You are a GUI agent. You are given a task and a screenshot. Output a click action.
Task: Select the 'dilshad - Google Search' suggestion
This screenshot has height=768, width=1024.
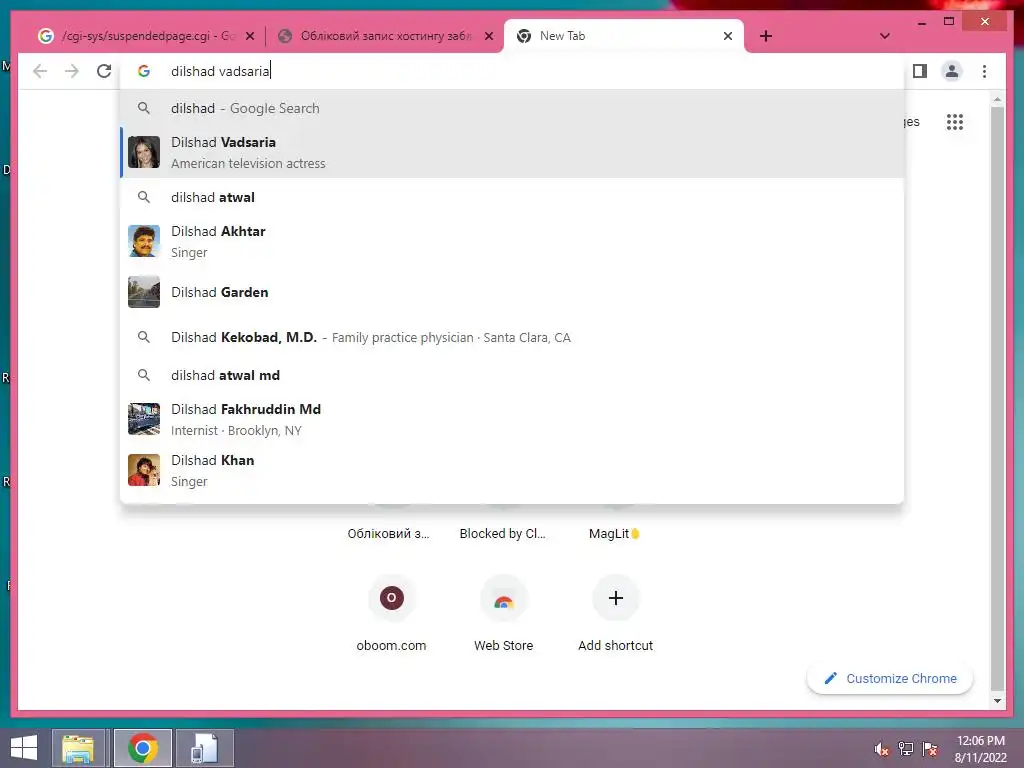point(512,108)
